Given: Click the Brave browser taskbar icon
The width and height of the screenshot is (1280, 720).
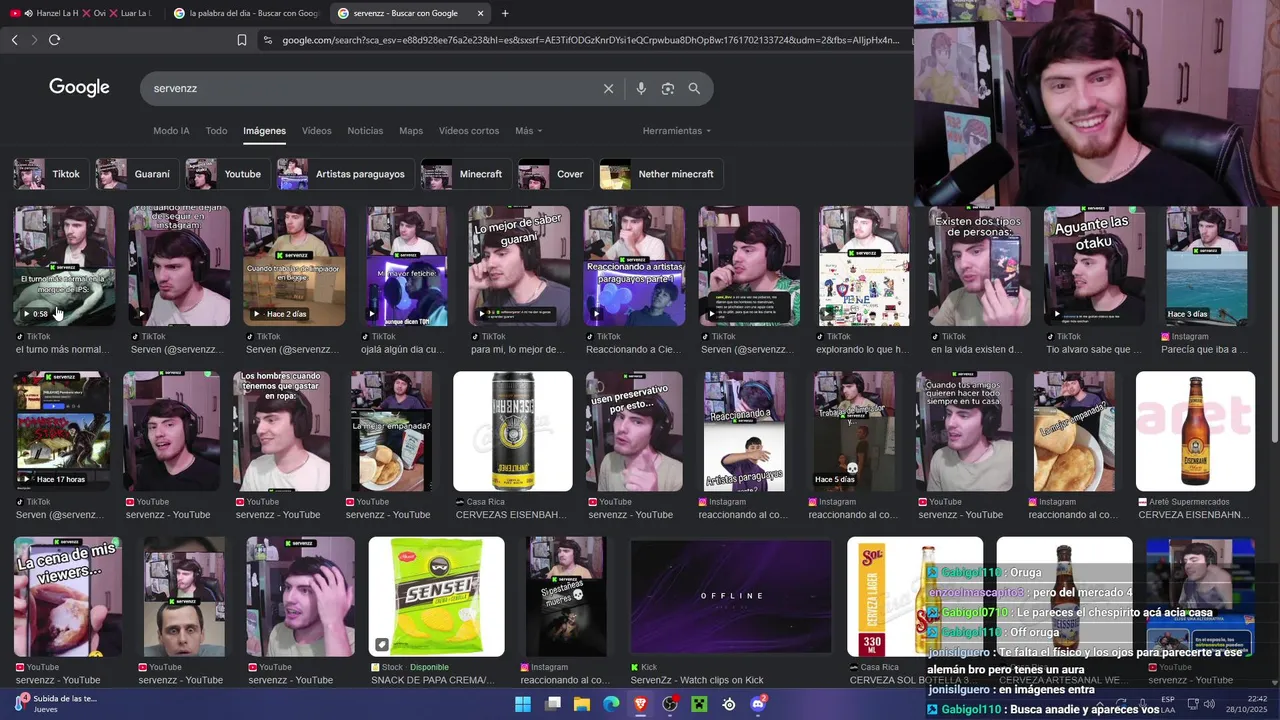Looking at the screenshot, I should 641,704.
